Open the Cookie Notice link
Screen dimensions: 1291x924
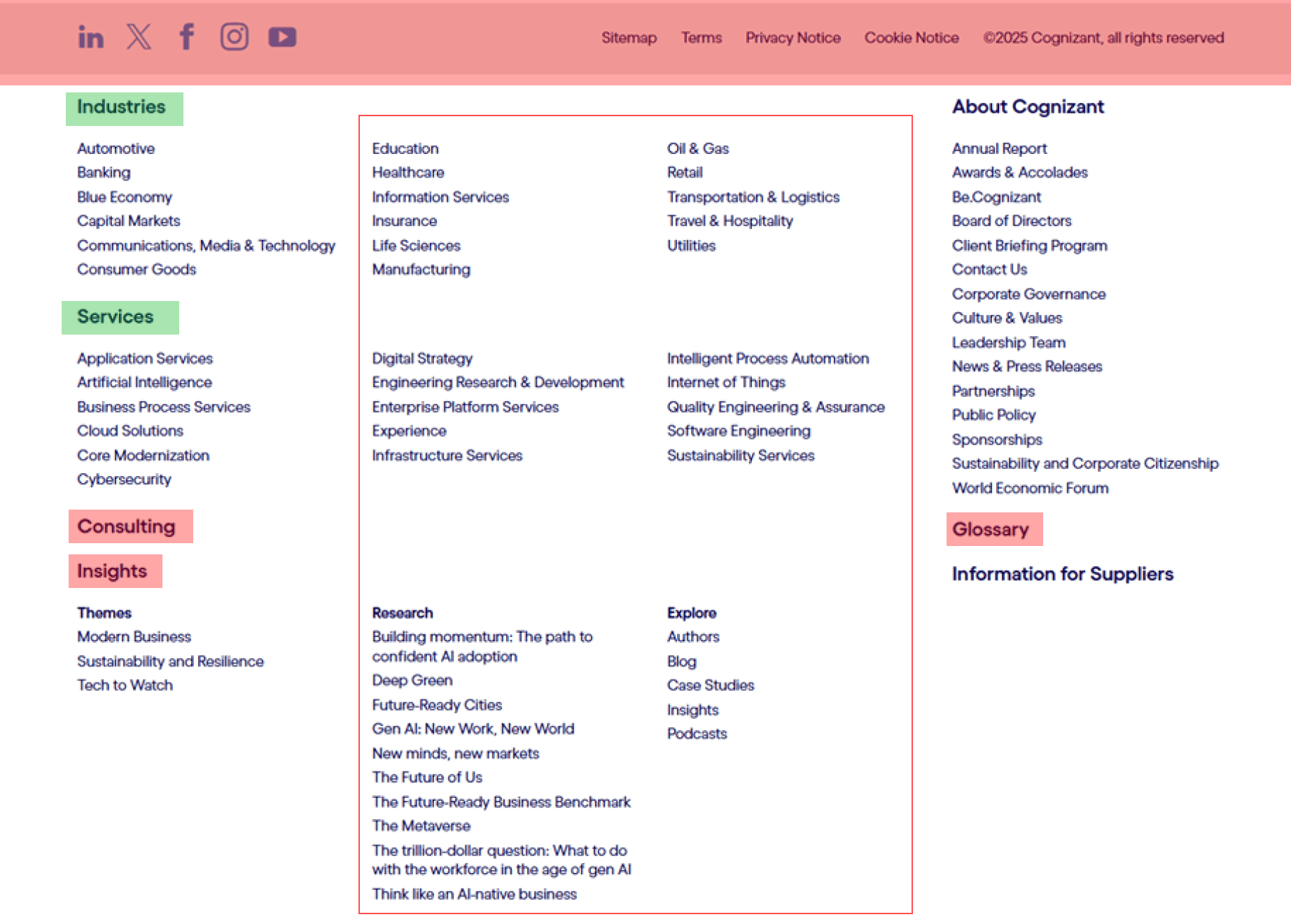point(912,38)
